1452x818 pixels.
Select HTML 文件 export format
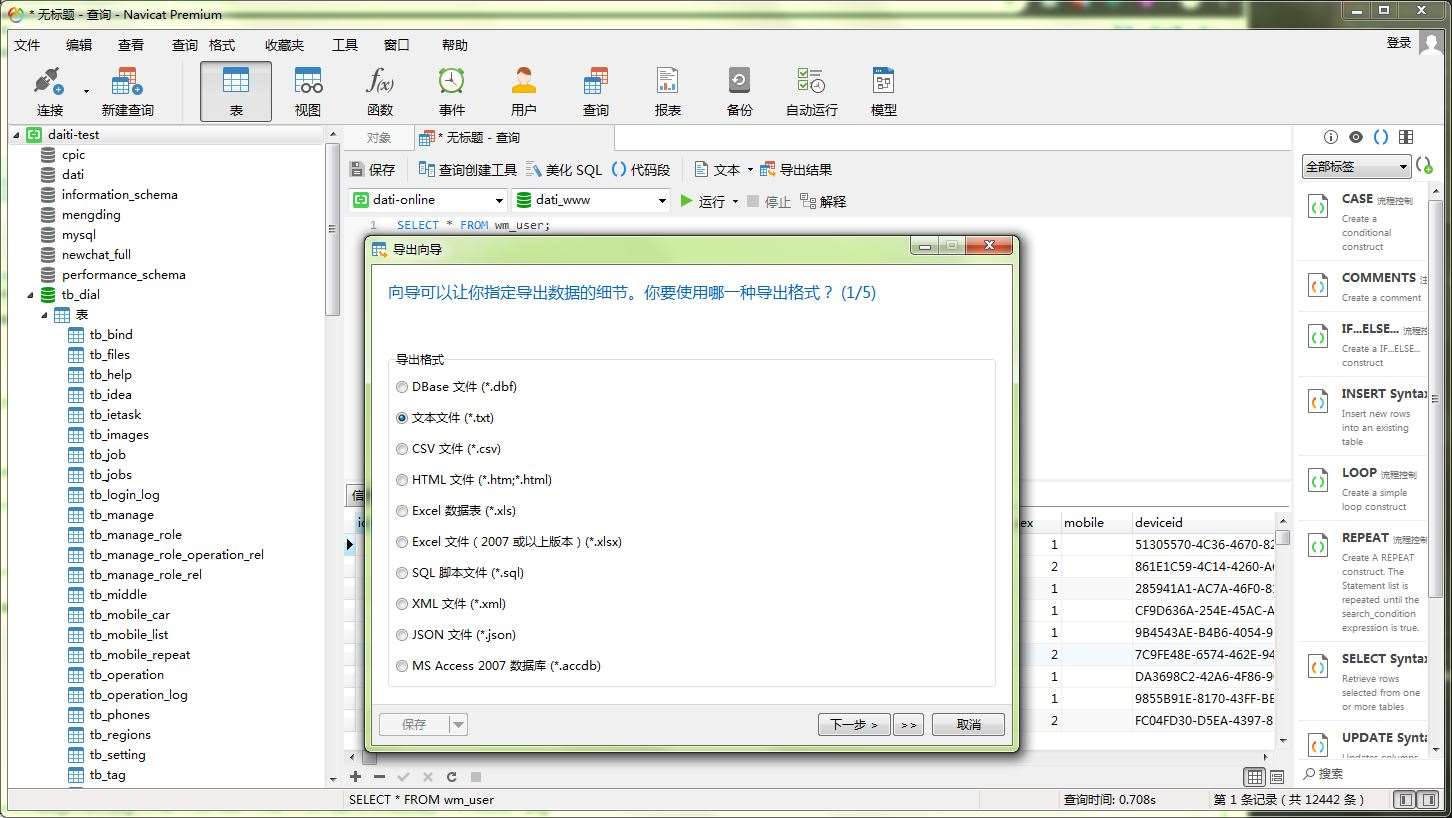tap(474, 480)
